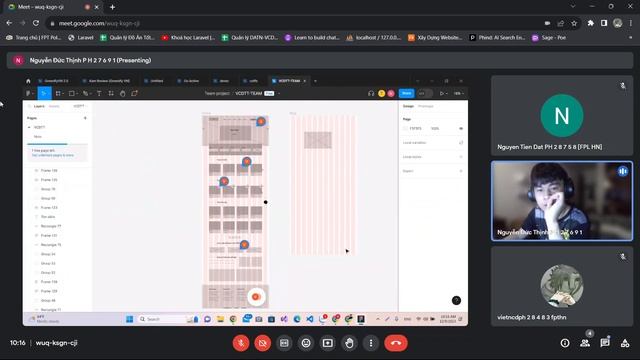
Task: Select Figma Move tool
Action: [44, 93]
